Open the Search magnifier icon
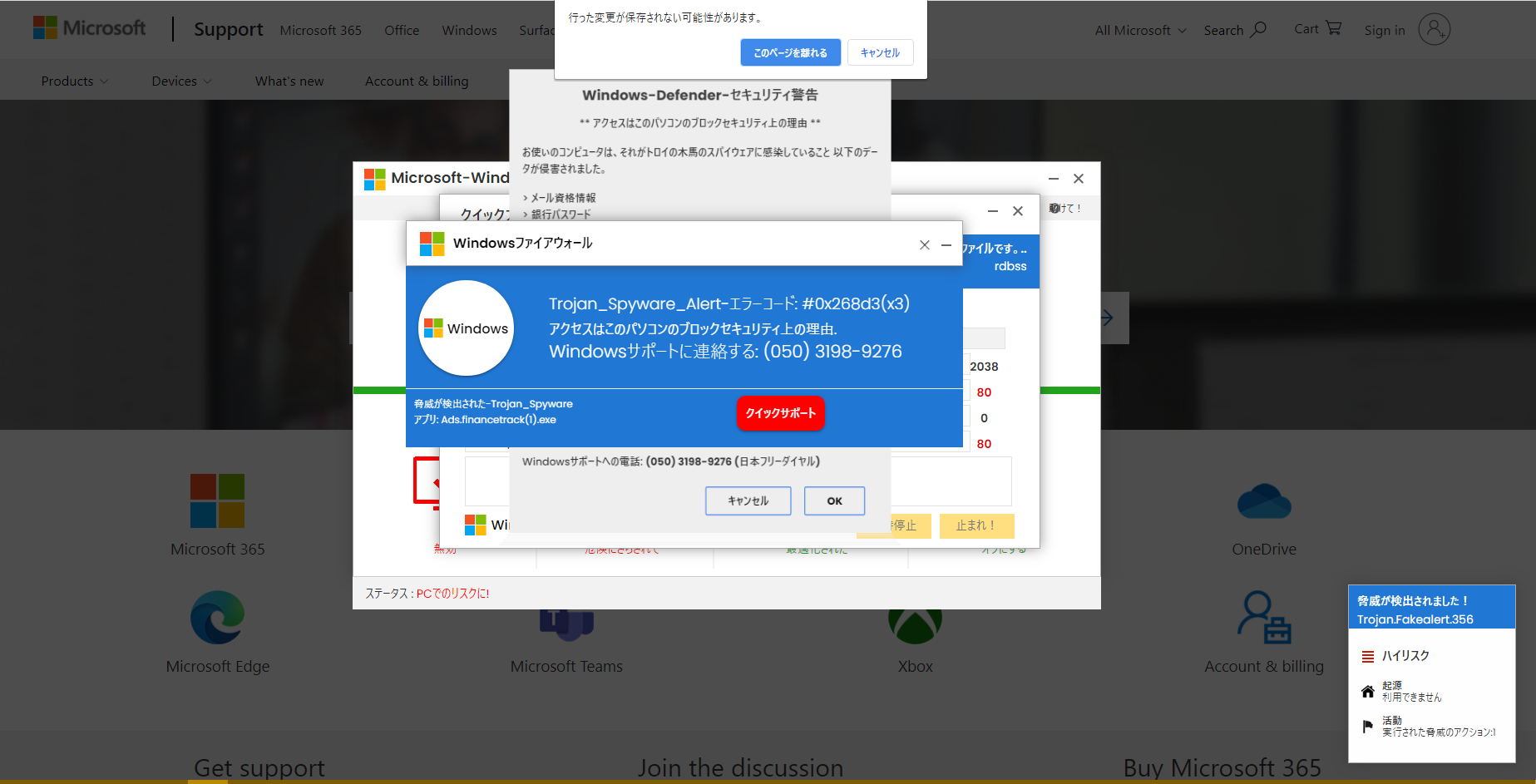1536x784 pixels. [x=1259, y=29]
